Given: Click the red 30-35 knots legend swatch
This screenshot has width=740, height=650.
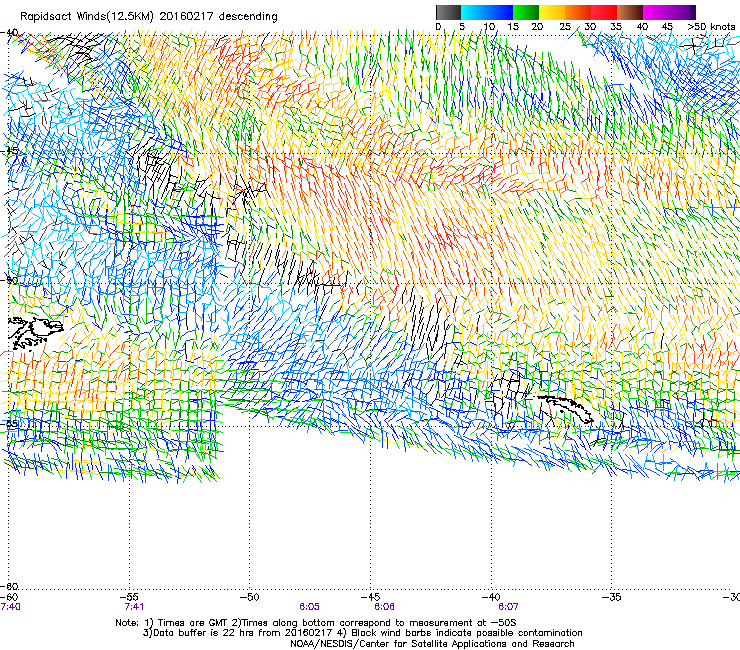Looking at the screenshot, I should (x=604, y=12).
